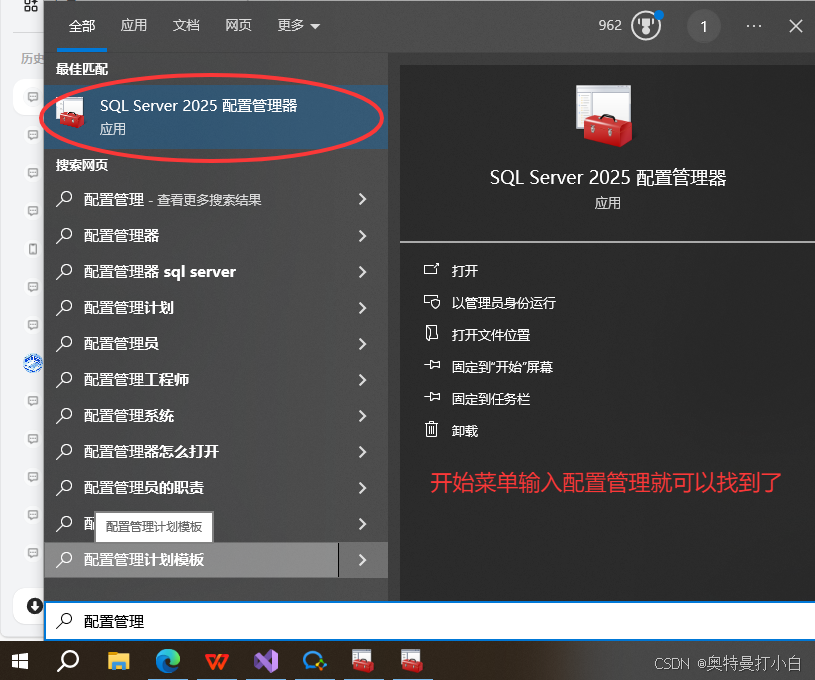Expand chevron for 配置管理系统
This screenshot has height=680, width=815.
[363, 416]
